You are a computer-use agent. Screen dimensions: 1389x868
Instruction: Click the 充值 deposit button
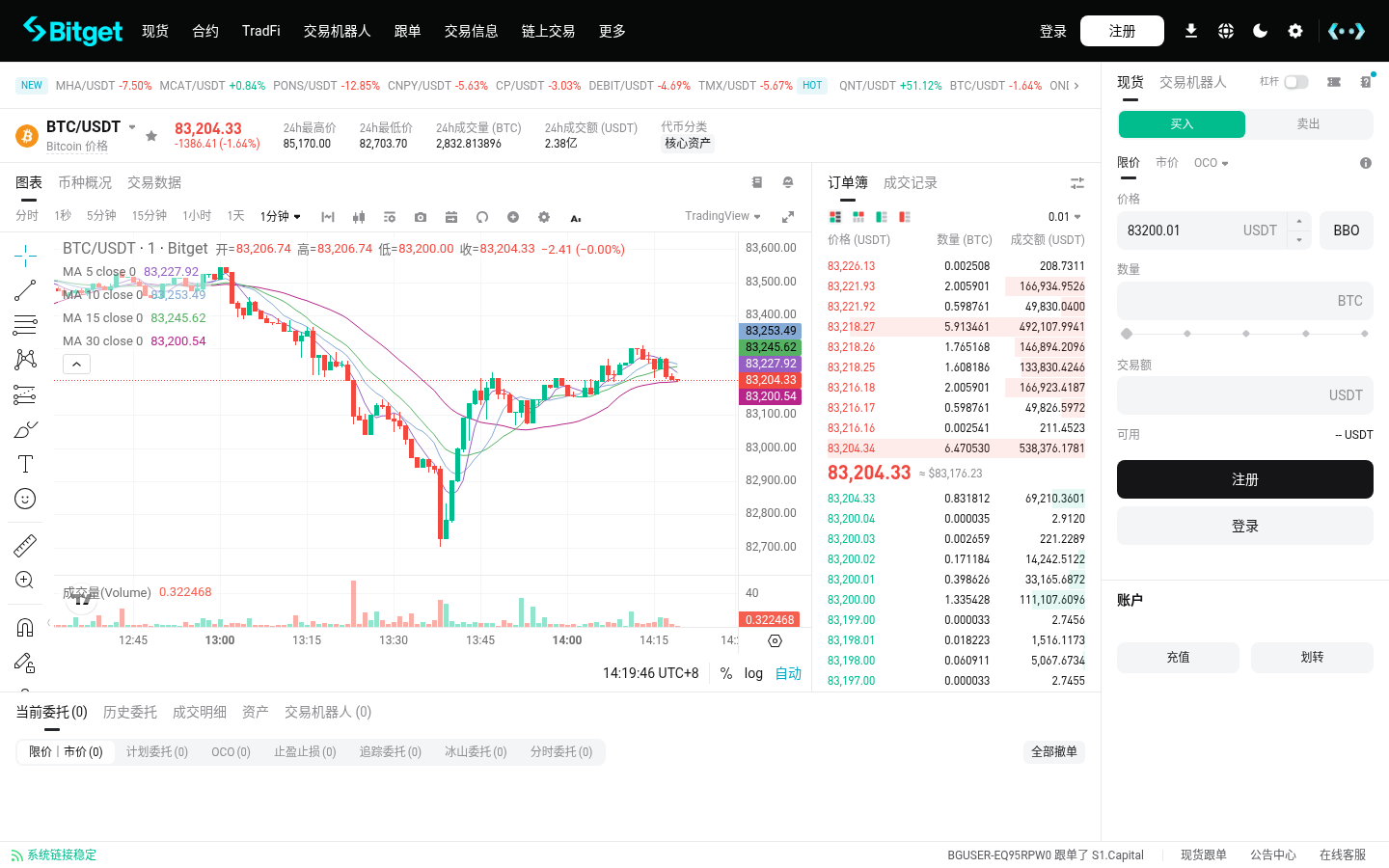click(1178, 658)
